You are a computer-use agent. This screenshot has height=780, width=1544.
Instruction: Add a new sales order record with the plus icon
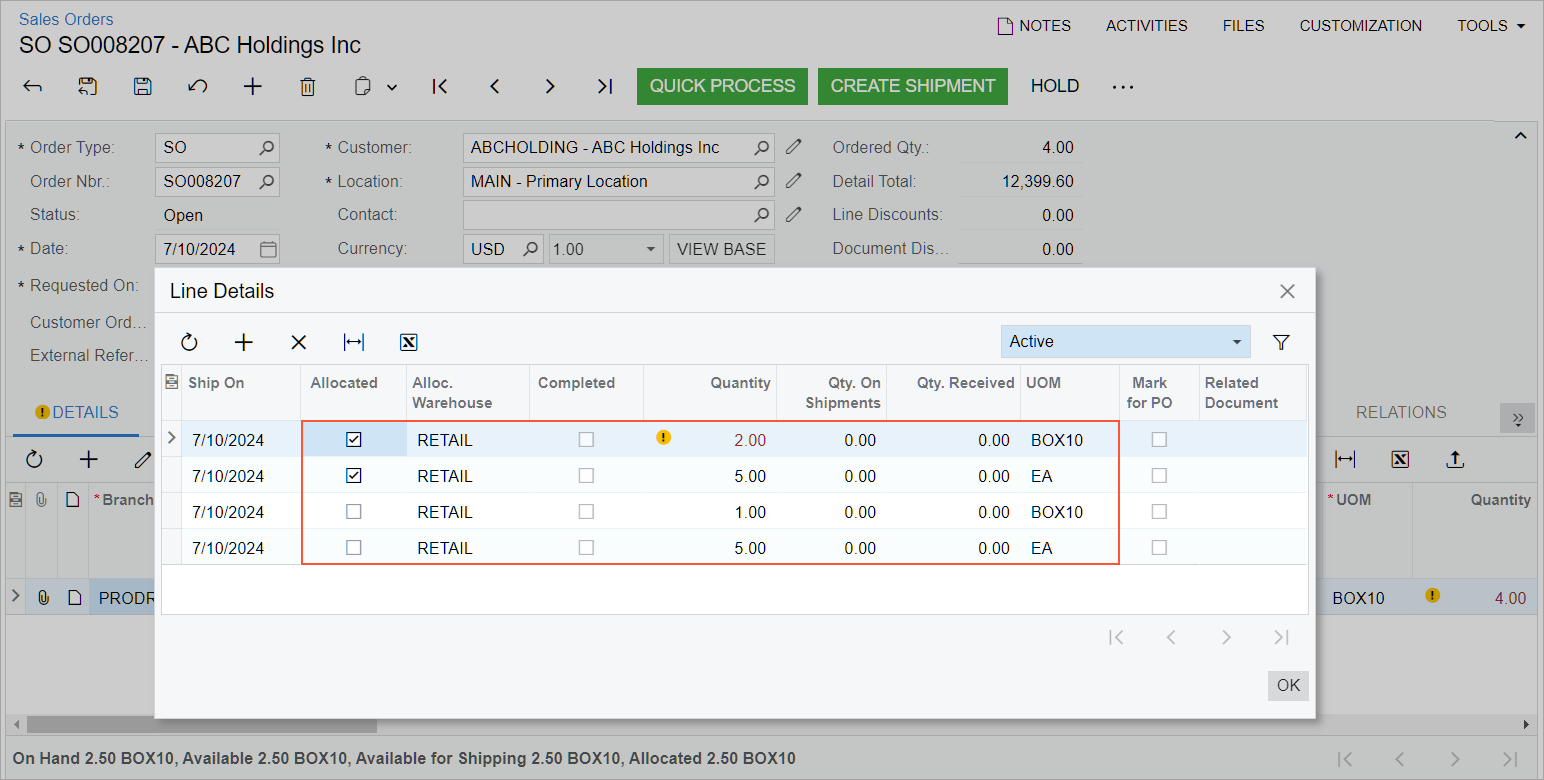tap(253, 86)
